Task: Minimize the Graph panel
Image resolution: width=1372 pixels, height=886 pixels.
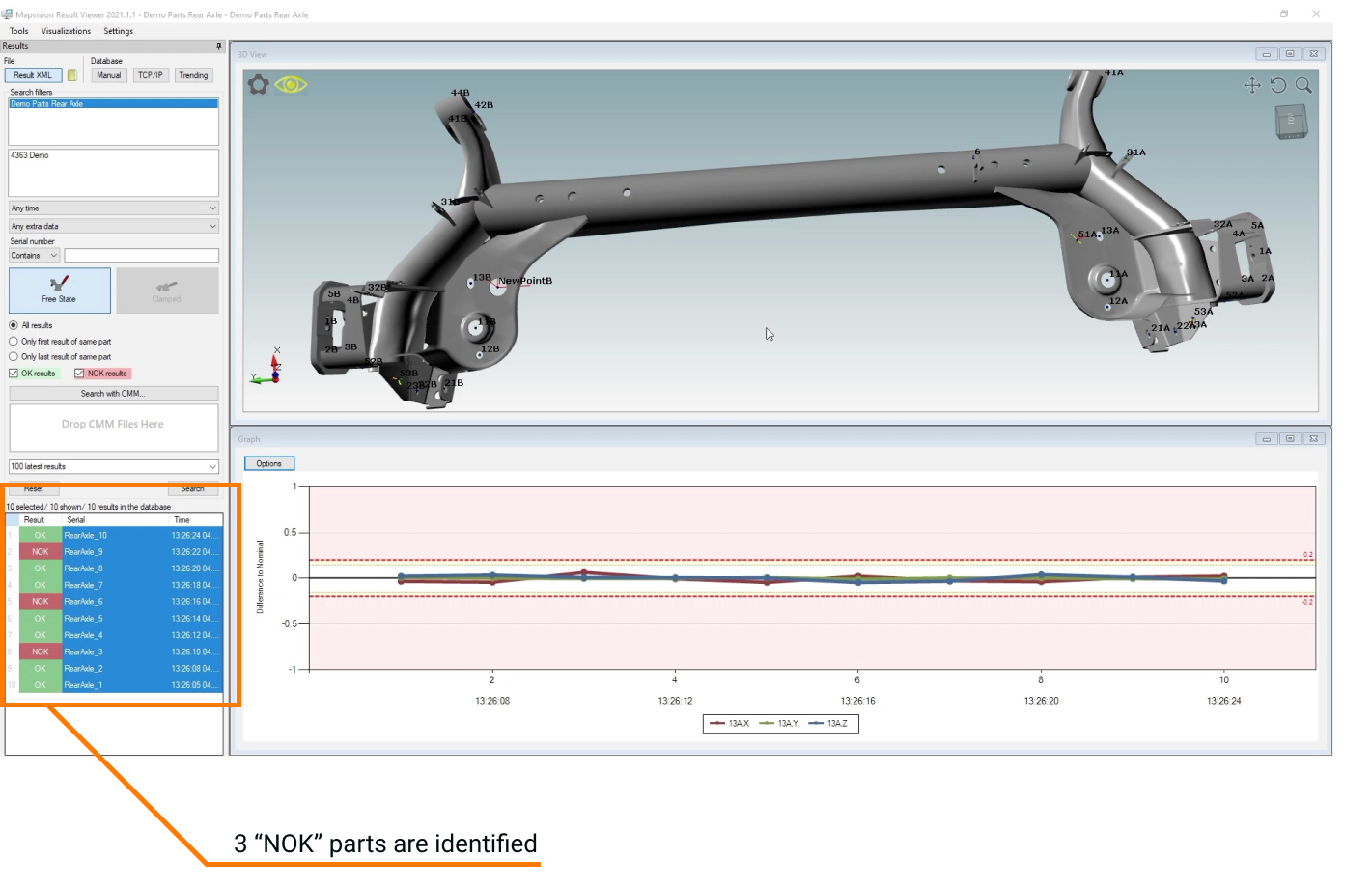Action: point(1267,439)
